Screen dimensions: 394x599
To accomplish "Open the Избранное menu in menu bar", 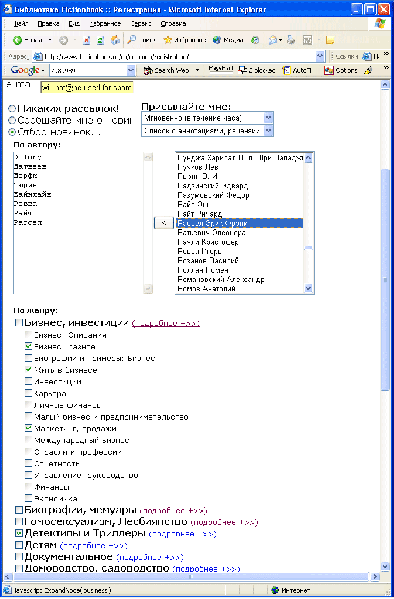I will click(105, 24).
